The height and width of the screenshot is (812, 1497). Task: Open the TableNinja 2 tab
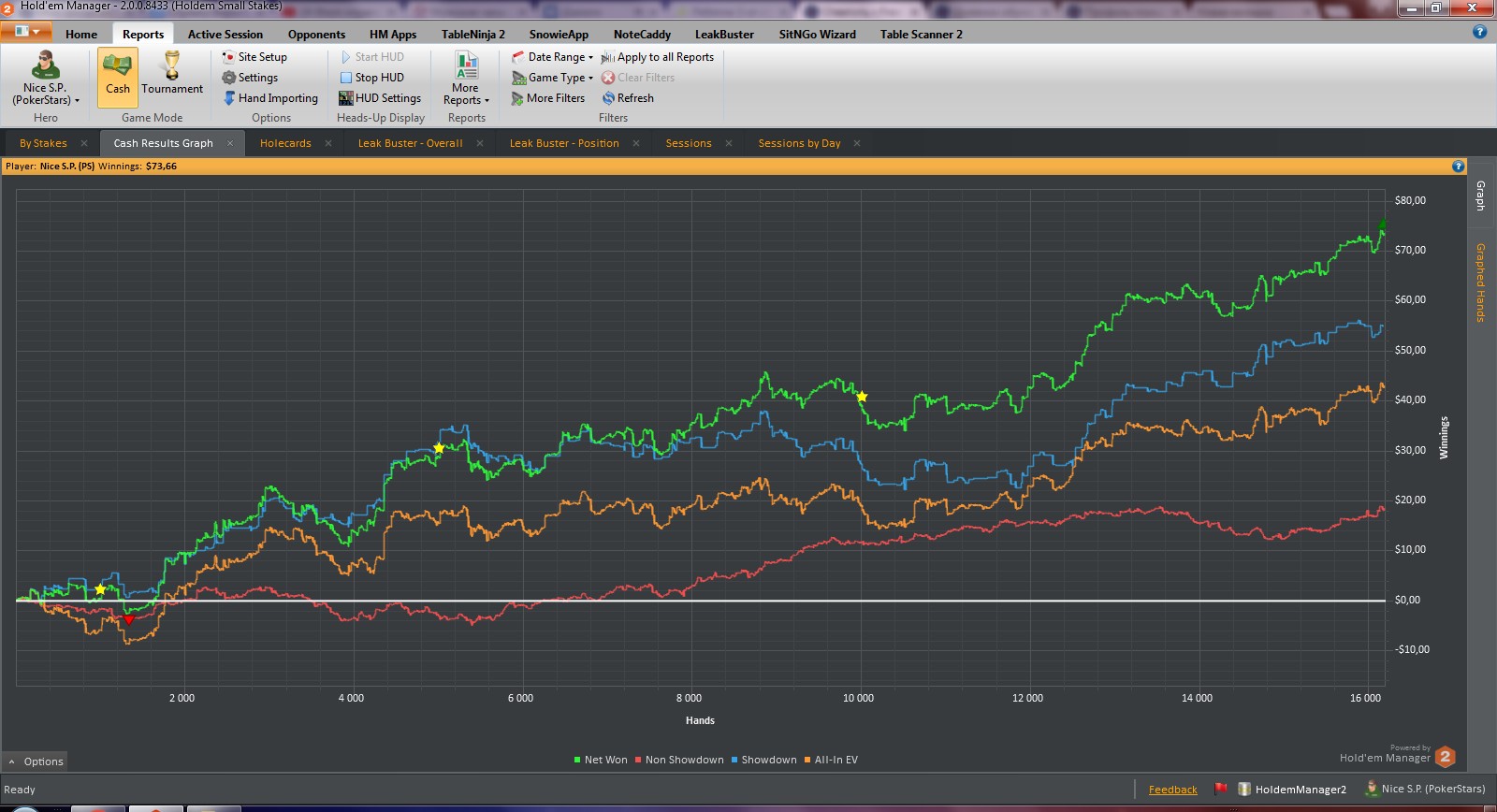tap(473, 35)
